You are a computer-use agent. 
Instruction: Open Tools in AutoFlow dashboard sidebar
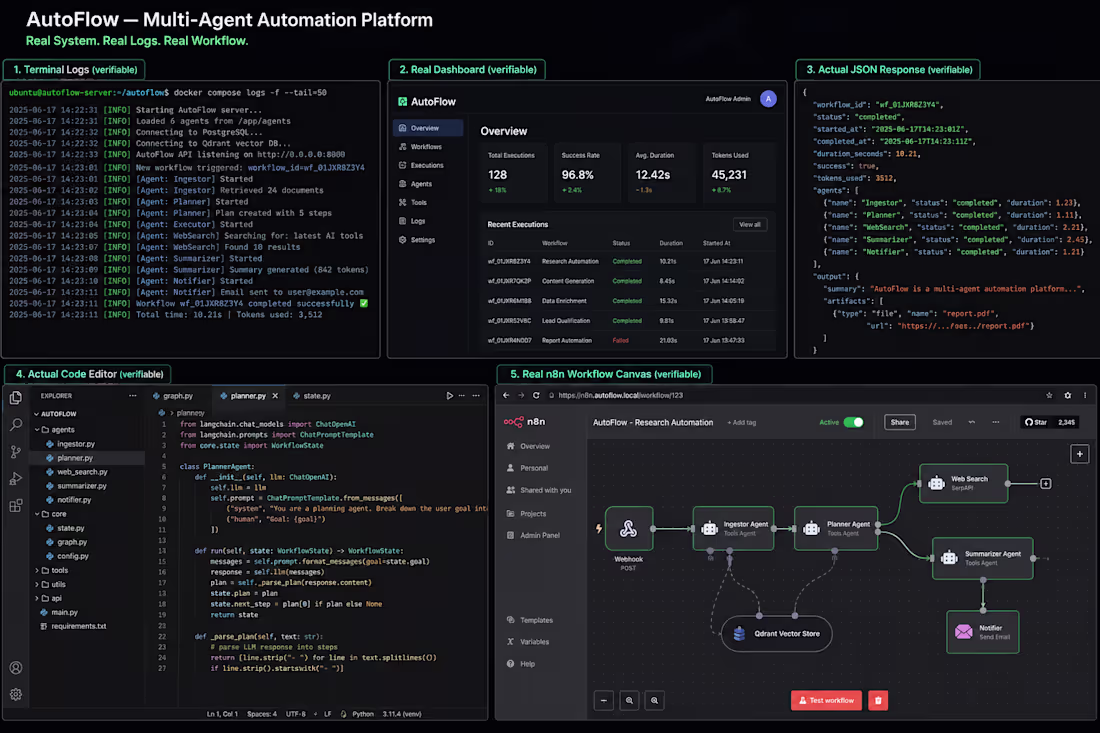(x=419, y=203)
